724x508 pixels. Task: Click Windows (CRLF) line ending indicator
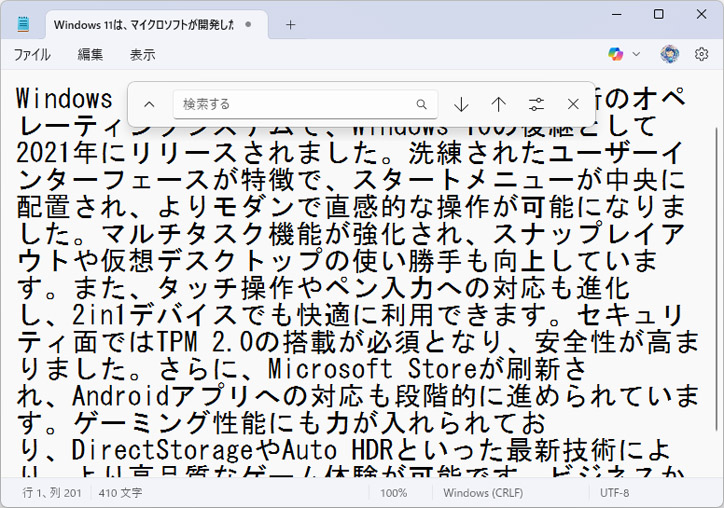tap(483, 493)
